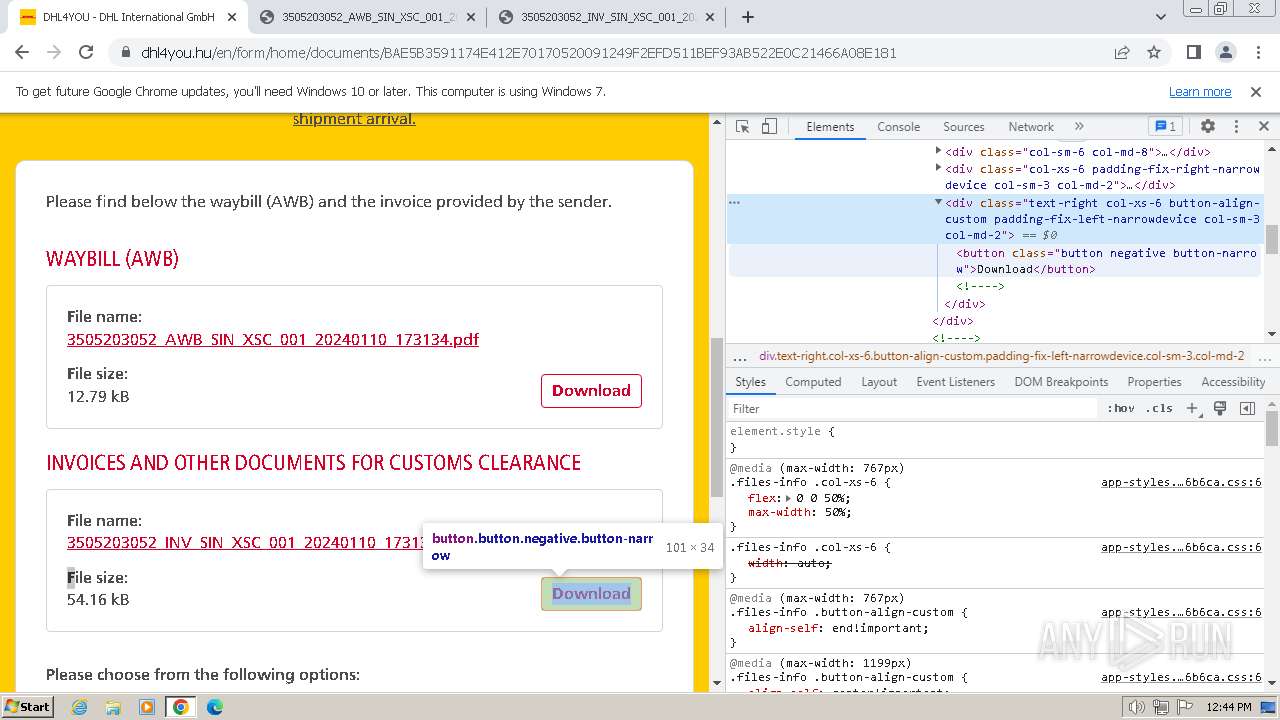Click the align-self: end!important declaration
Image resolution: width=1280 pixels, height=720 pixels.
tap(838, 629)
